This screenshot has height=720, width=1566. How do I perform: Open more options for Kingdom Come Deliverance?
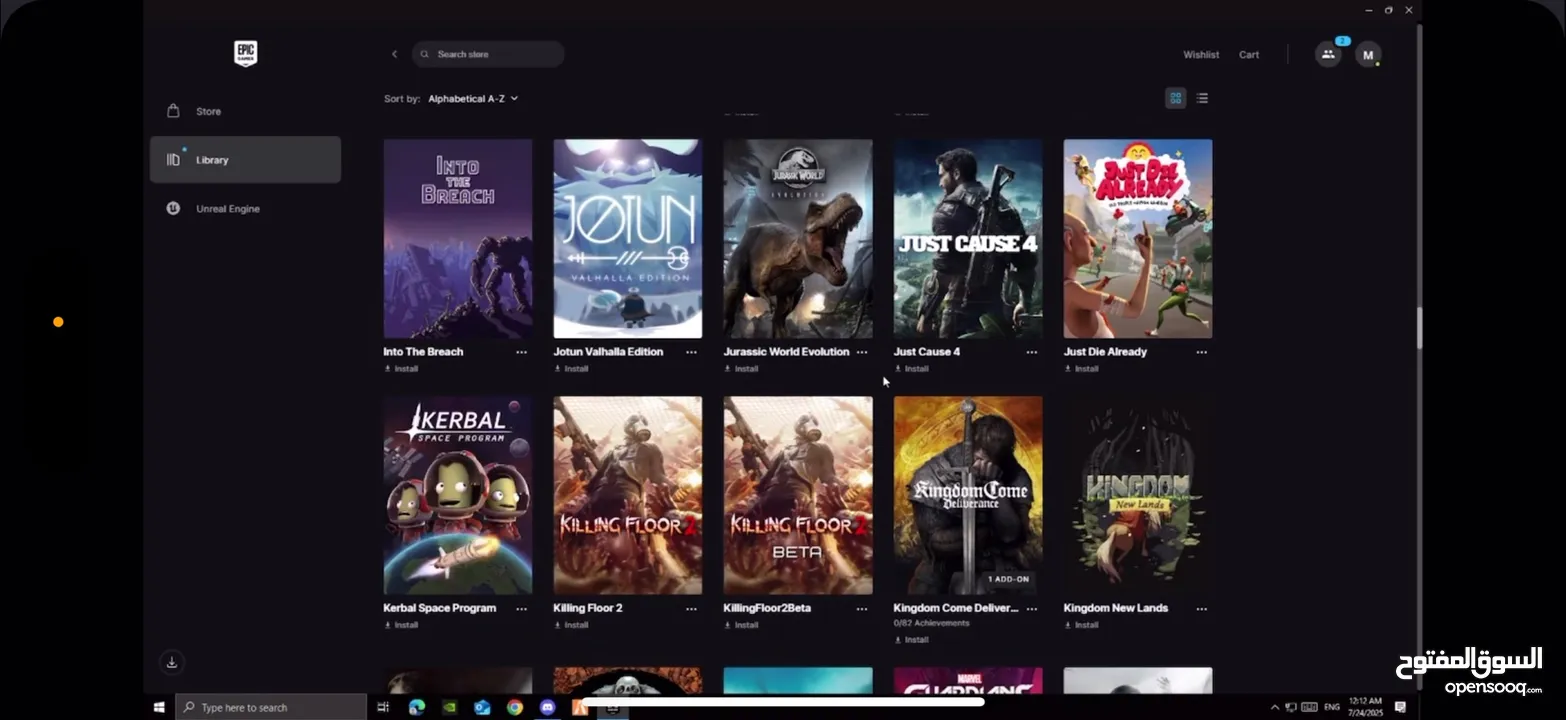pos(1032,608)
